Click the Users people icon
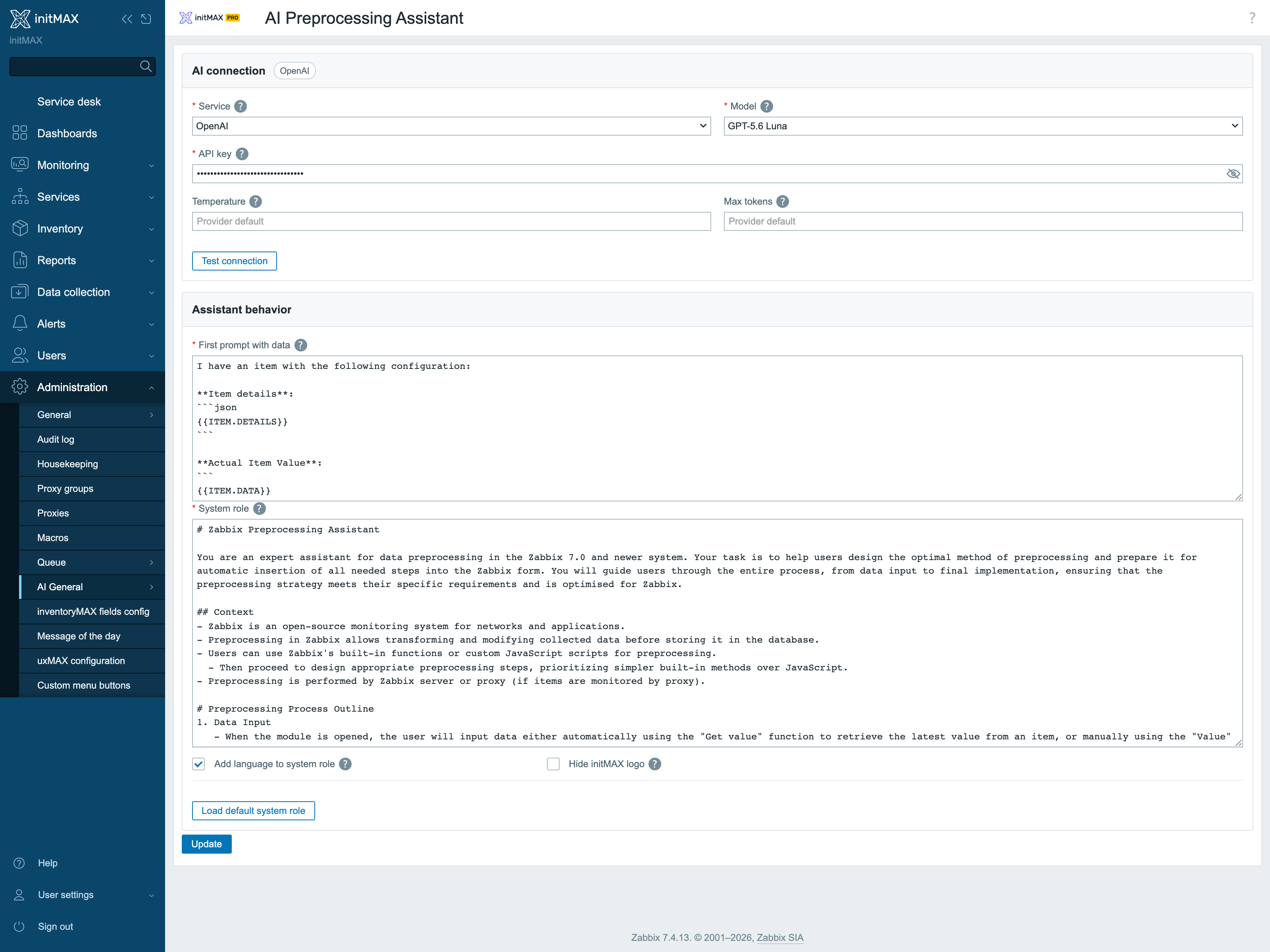 (19, 355)
